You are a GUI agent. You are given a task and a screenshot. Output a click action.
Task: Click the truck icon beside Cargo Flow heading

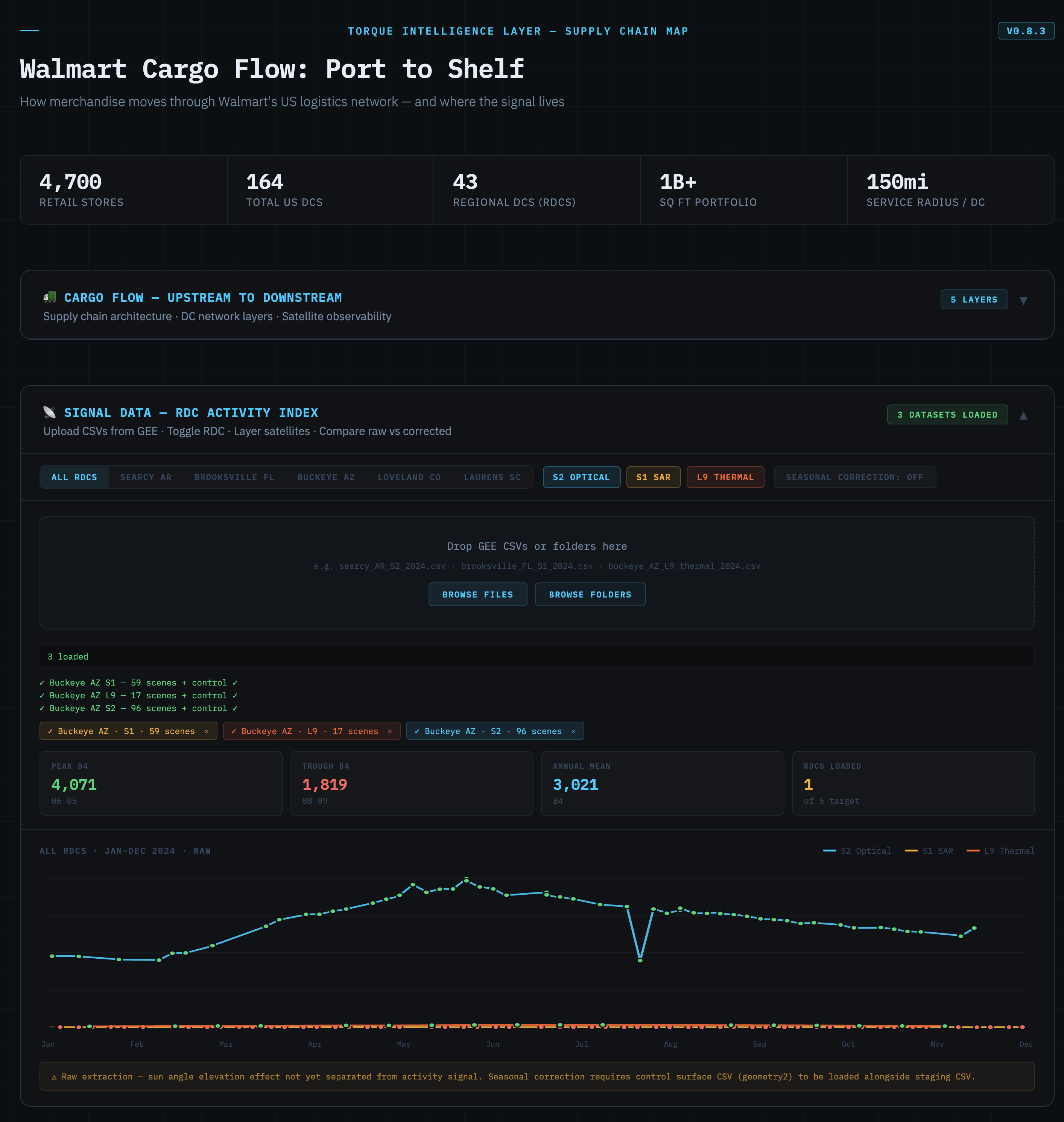pos(50,297)
